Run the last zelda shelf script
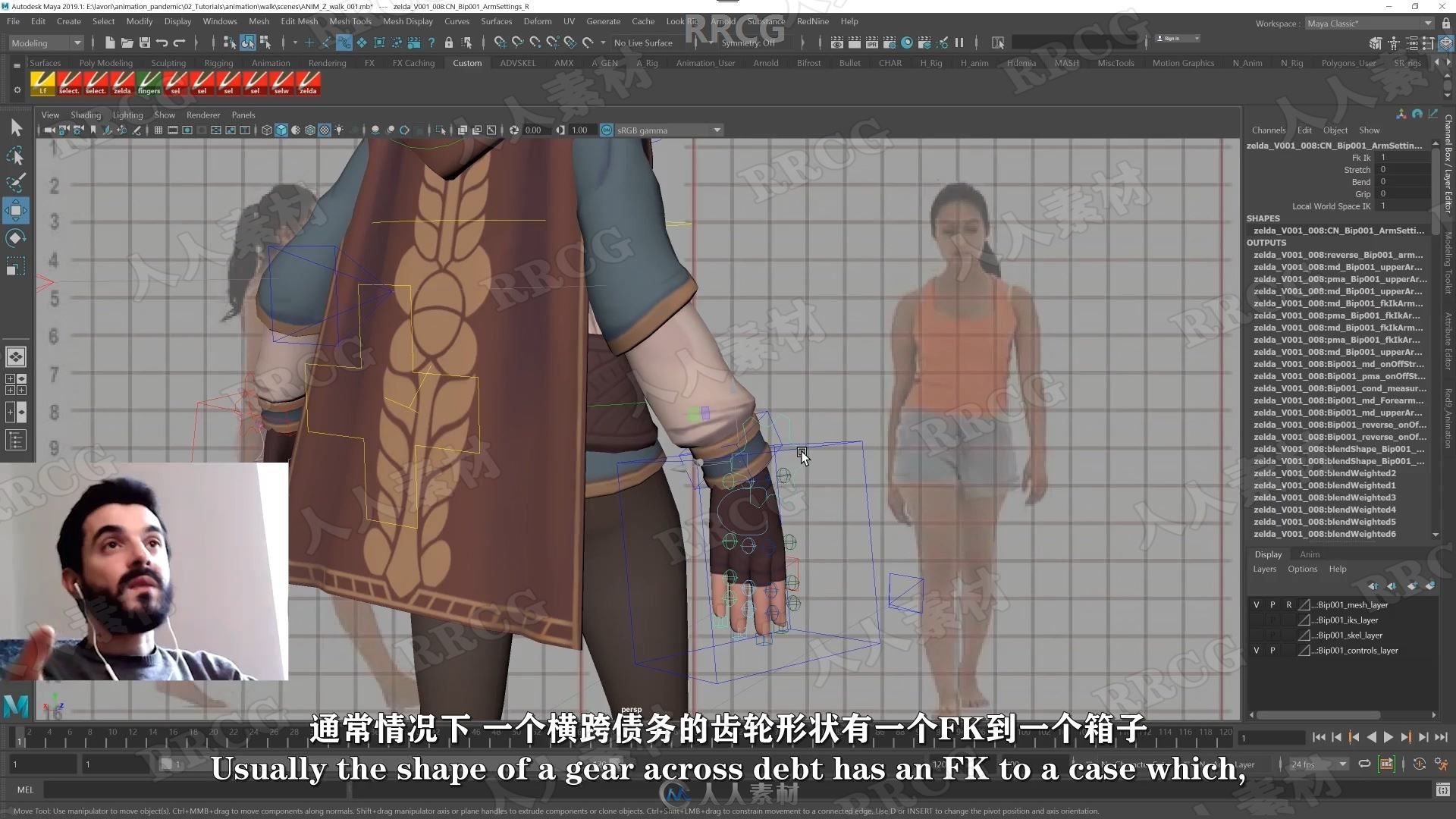The image size is (1456, 819). (308, 83)
